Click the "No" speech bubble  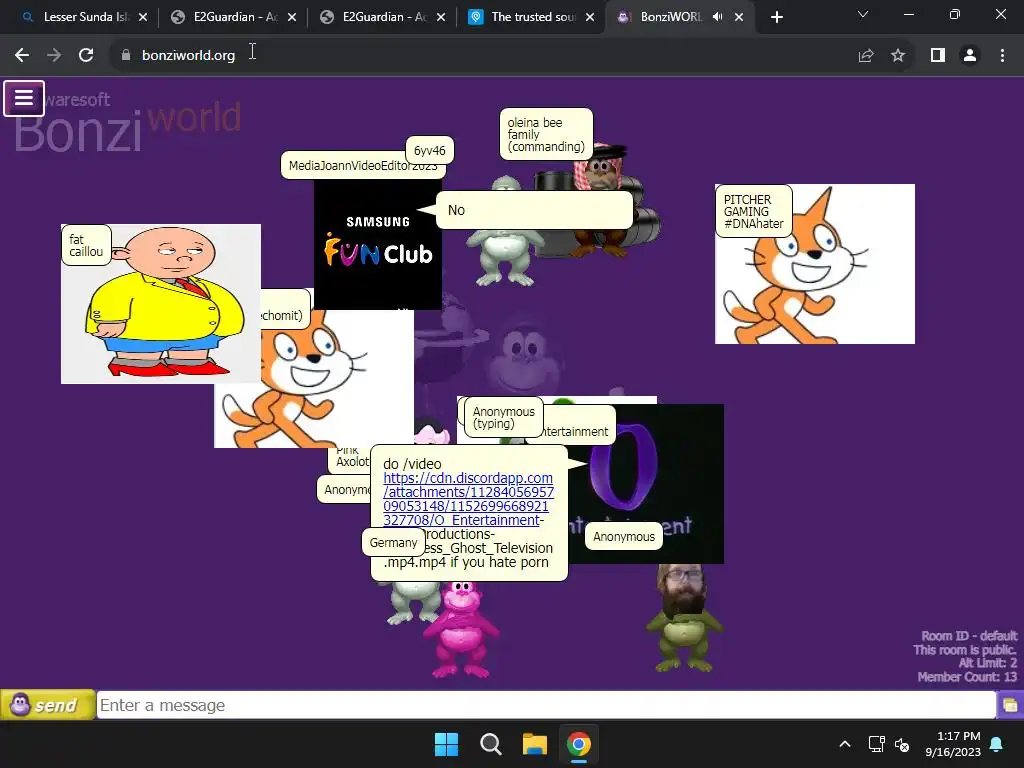pos(534,210)
